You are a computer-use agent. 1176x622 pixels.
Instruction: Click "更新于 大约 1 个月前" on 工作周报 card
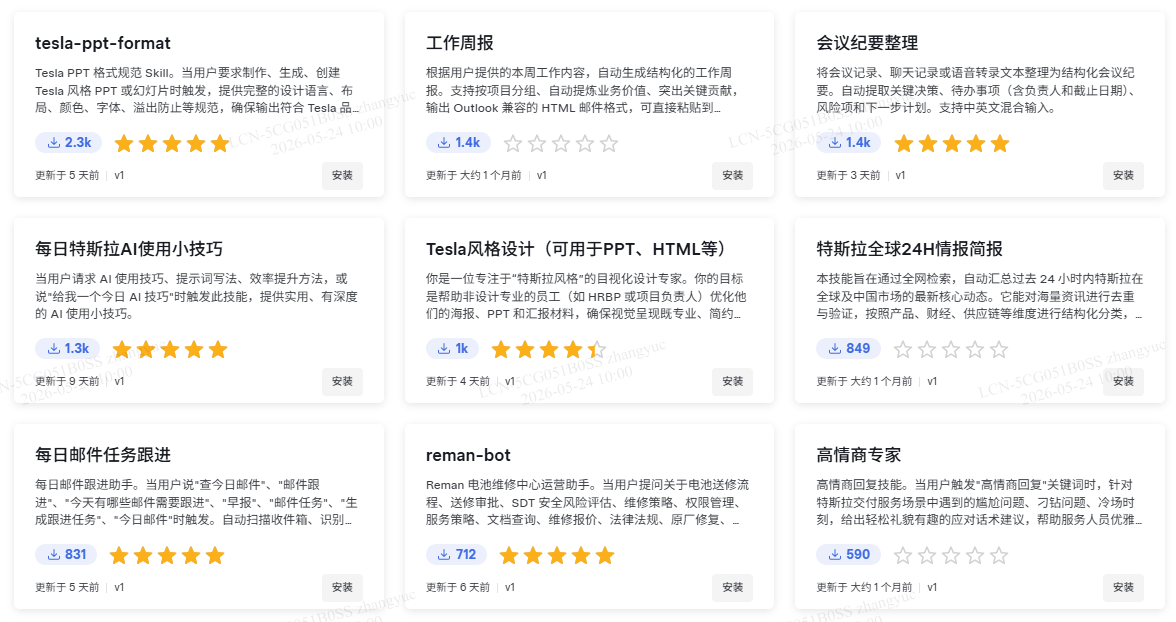473,176
